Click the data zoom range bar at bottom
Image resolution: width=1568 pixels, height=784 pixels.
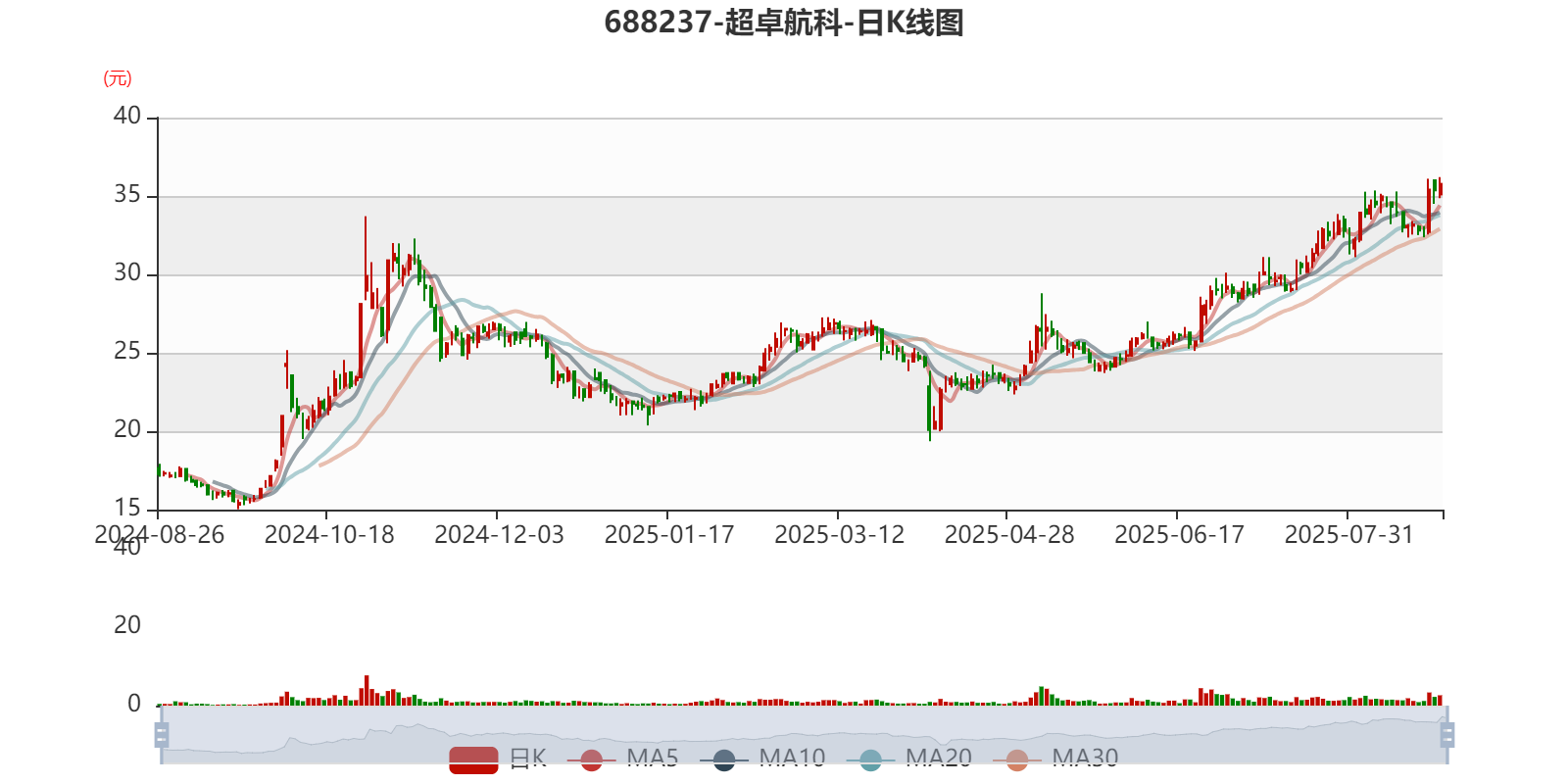804,734
